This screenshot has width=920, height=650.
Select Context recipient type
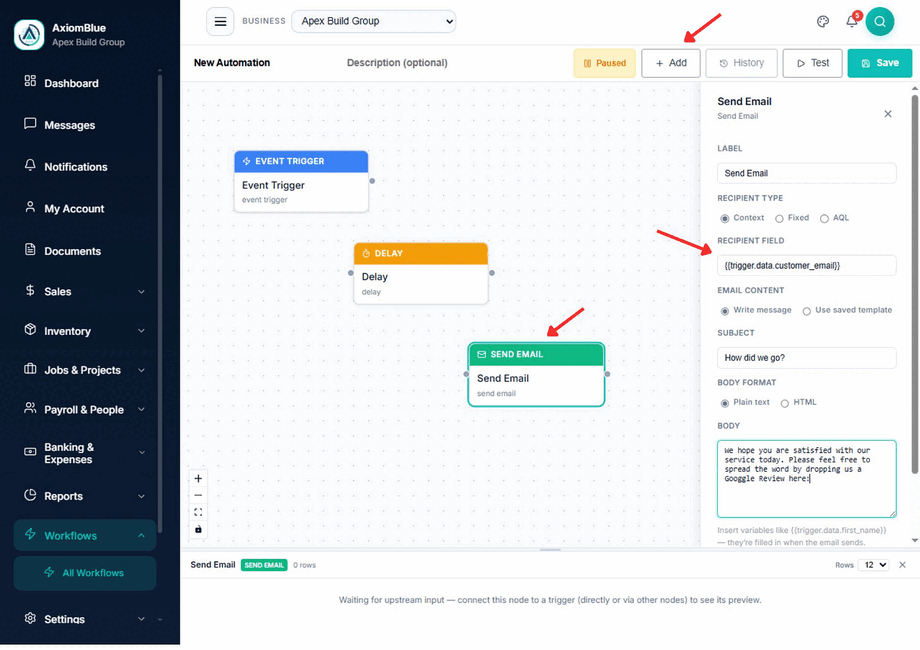[725, 219]
